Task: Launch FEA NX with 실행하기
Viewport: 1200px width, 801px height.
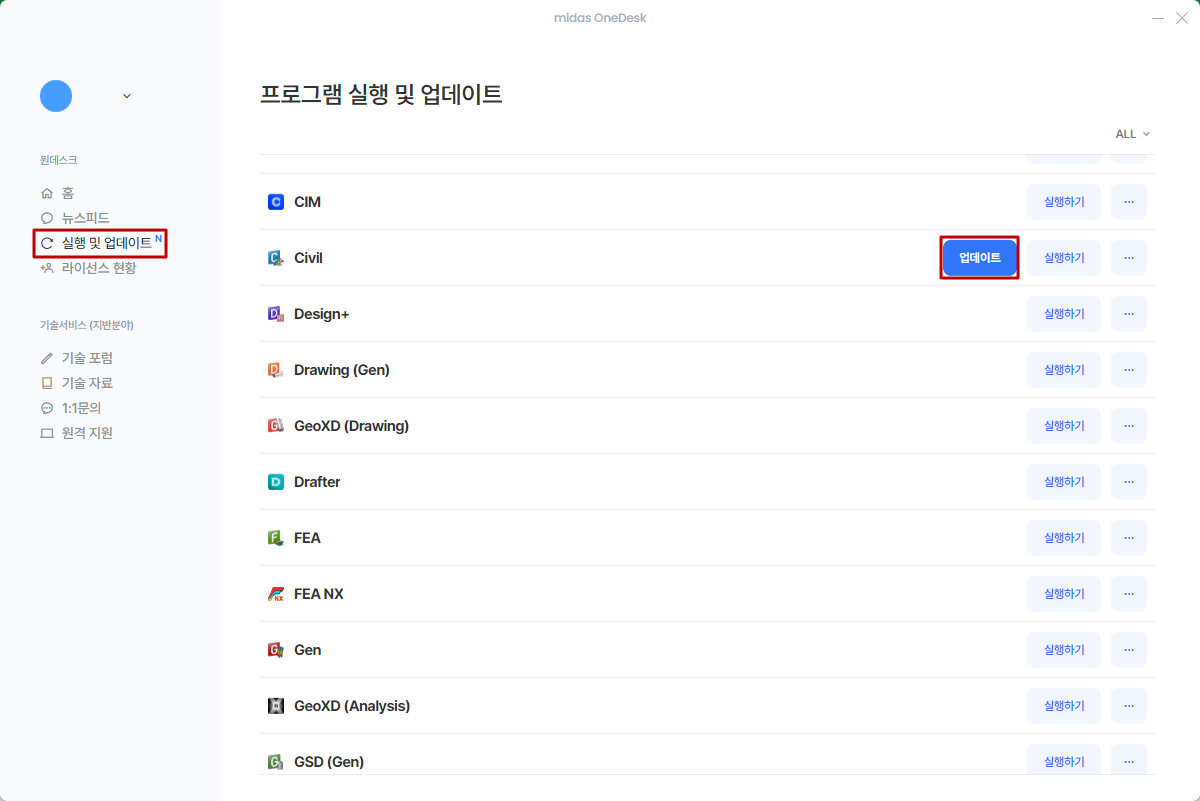Action: click(1064, 594)
